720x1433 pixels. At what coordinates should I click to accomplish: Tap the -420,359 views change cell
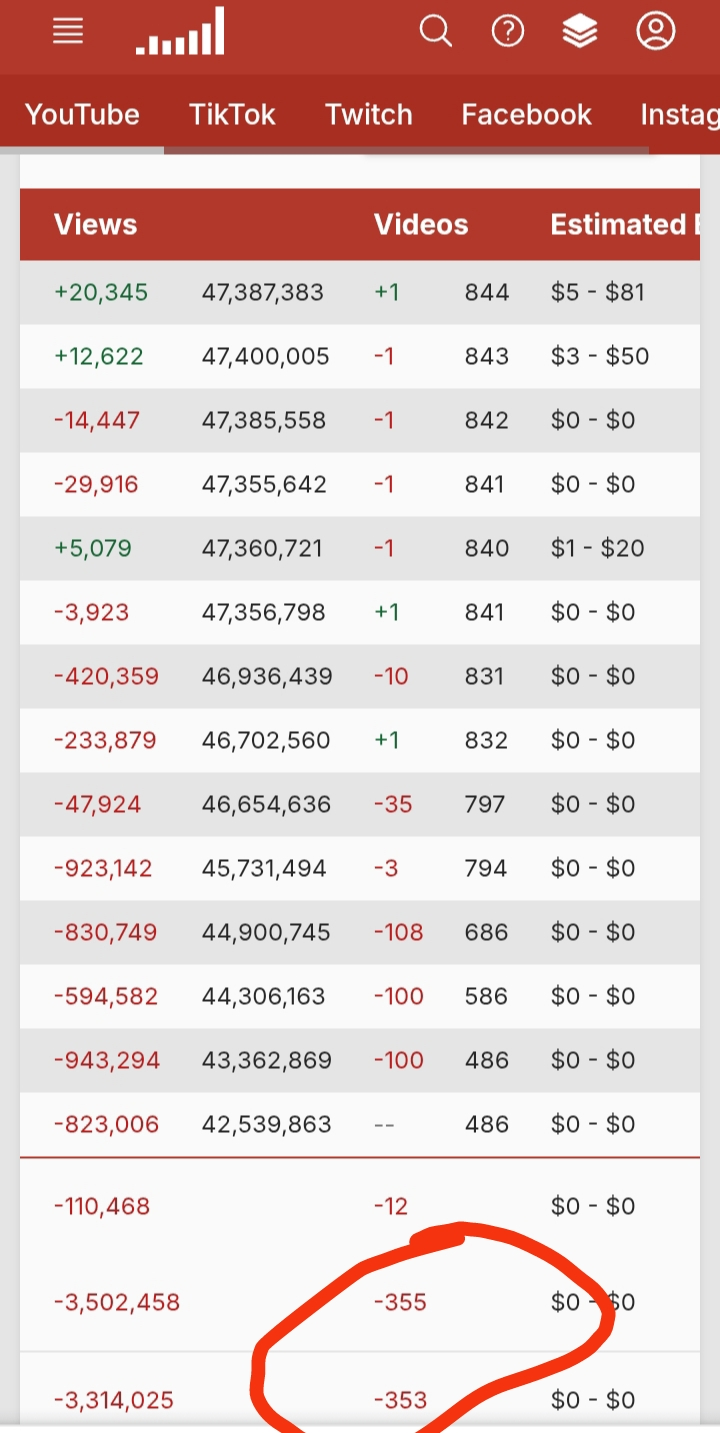106,676
